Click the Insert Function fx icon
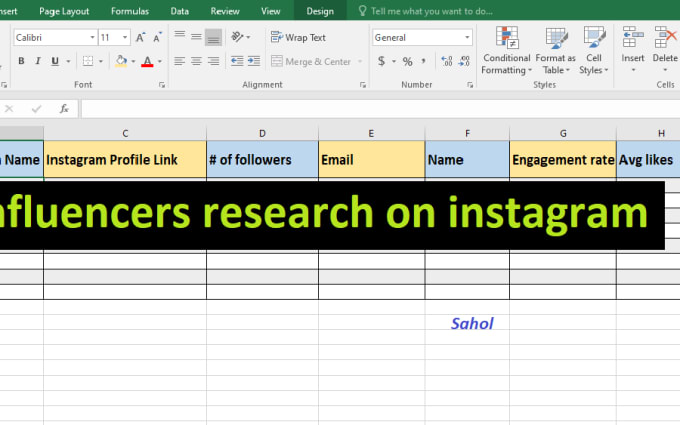This screenshot has width=680, height=425. [x=64, y=109]
